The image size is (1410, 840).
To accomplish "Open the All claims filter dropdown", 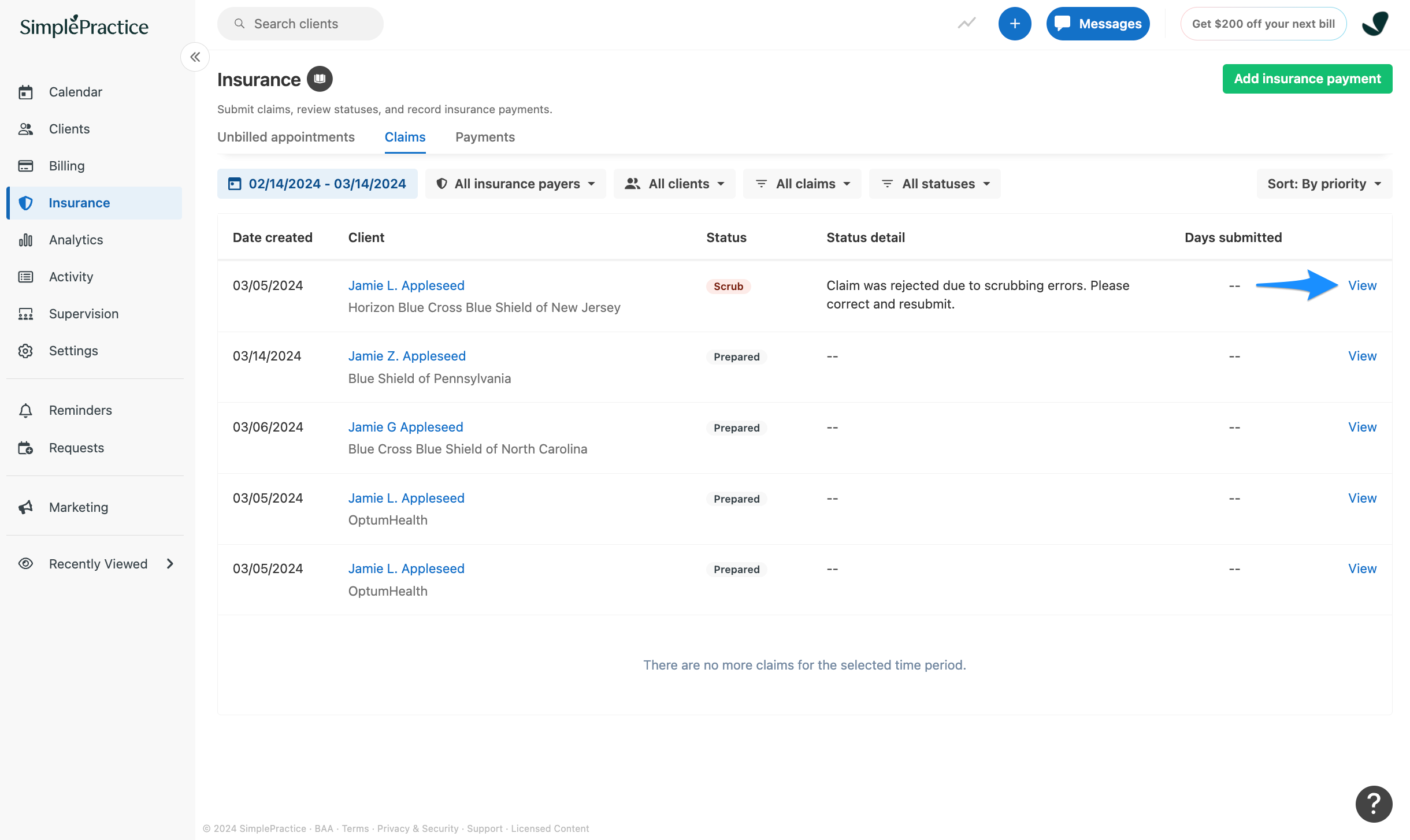I will point(802,184).
